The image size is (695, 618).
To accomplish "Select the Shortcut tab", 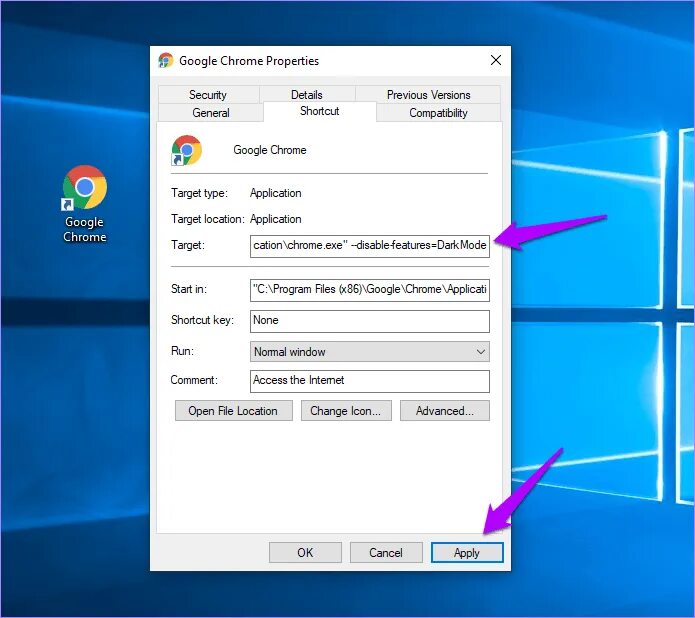I will pos(320,111).
